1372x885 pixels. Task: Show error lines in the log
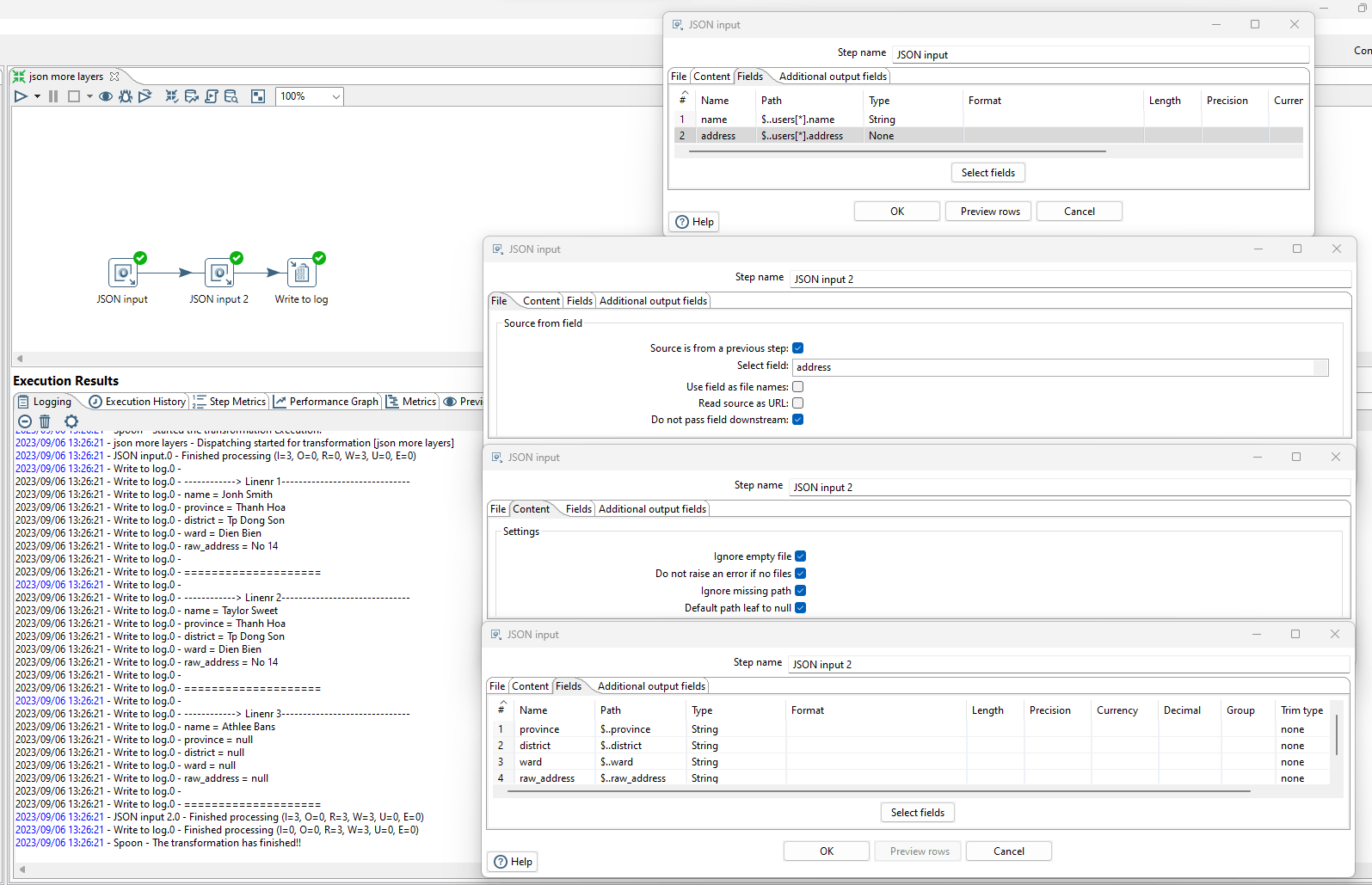(25, 421)
